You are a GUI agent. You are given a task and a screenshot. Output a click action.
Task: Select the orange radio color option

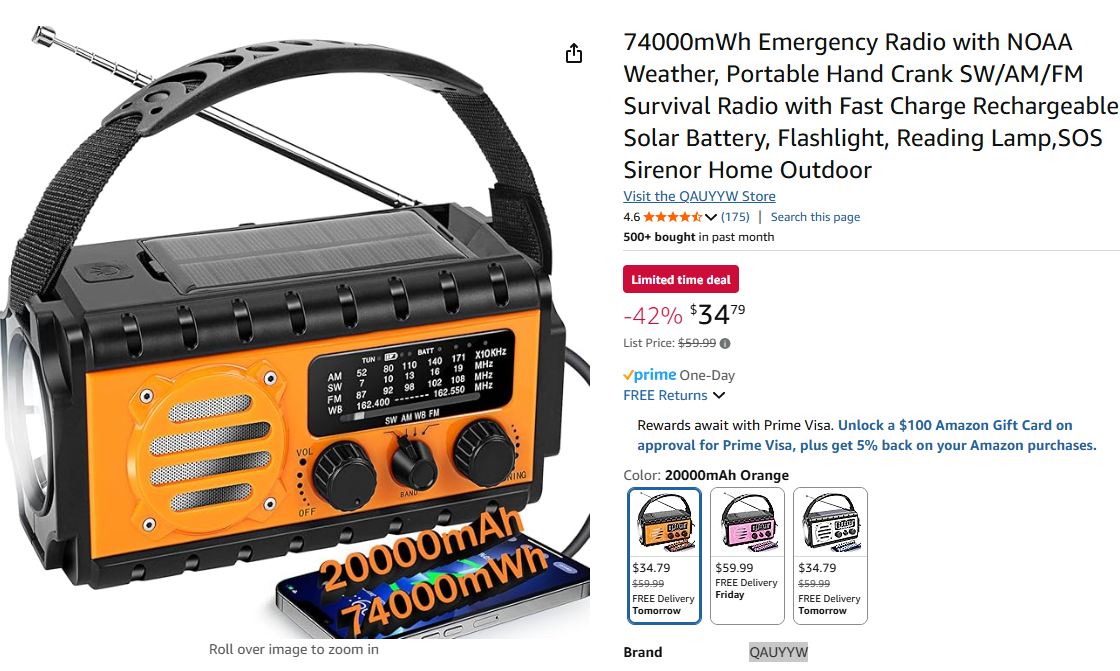point(664,555)
